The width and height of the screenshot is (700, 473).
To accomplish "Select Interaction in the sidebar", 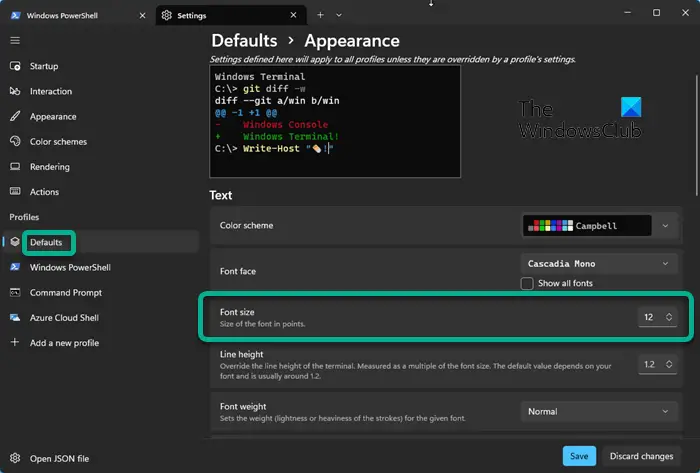I will [50, 91].
